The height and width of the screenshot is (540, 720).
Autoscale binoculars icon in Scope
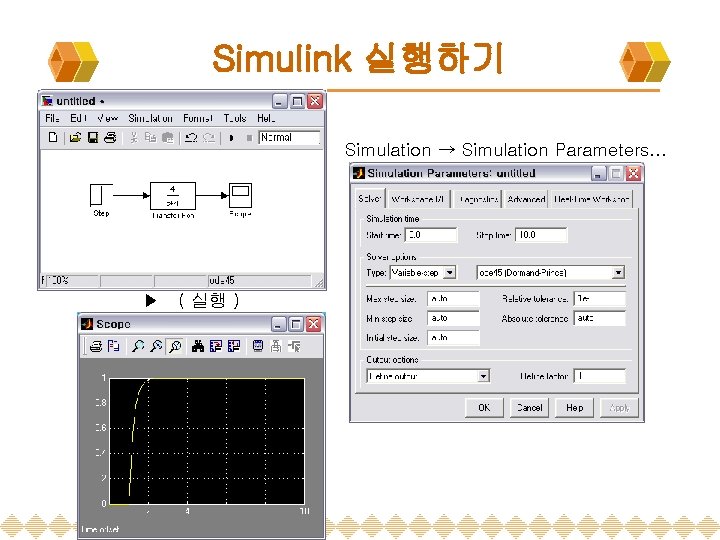[198, 346]
